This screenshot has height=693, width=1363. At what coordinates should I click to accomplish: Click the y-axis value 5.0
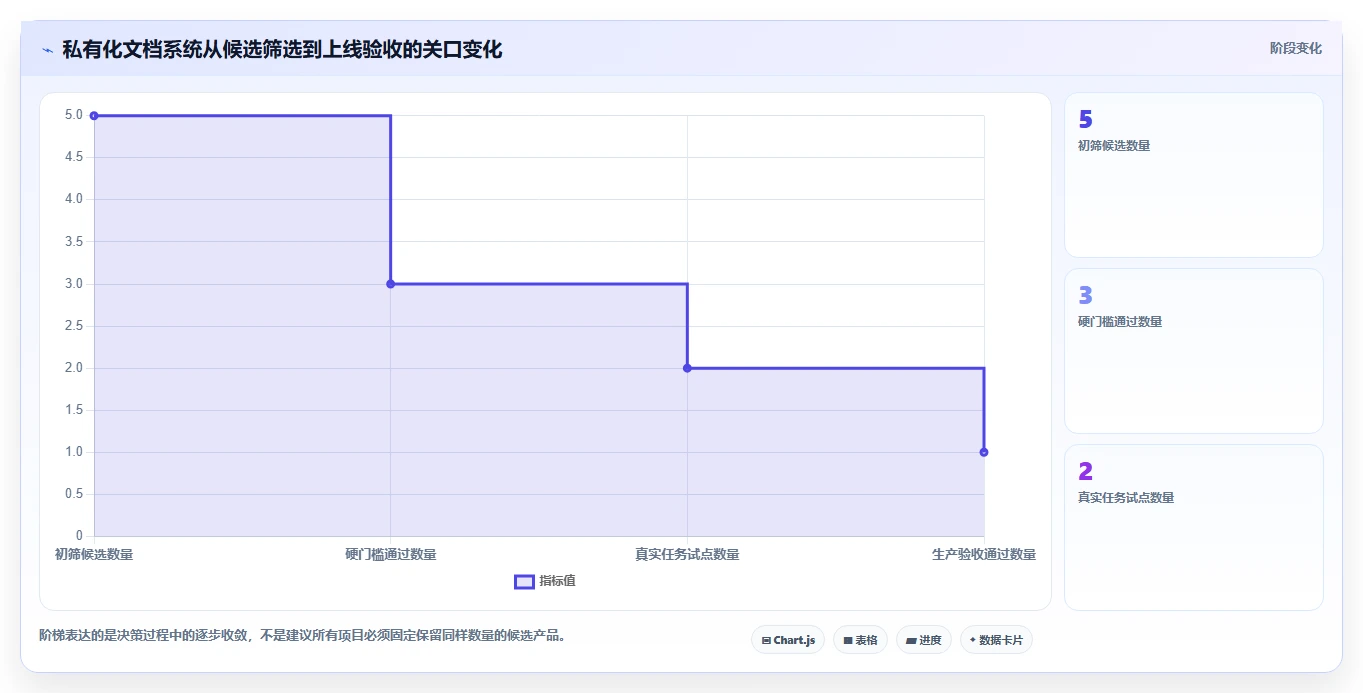pos(74,115)
